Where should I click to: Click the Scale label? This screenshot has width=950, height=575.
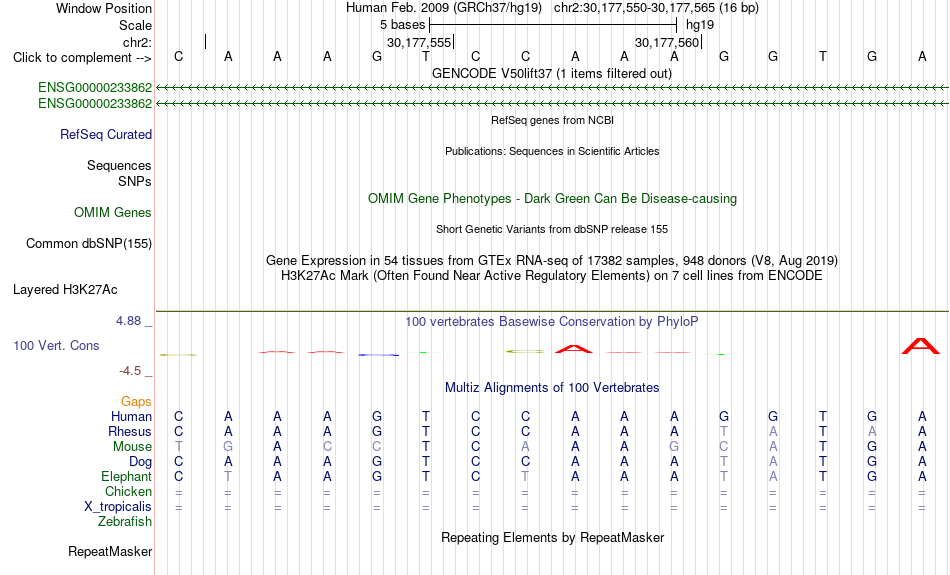135,25
